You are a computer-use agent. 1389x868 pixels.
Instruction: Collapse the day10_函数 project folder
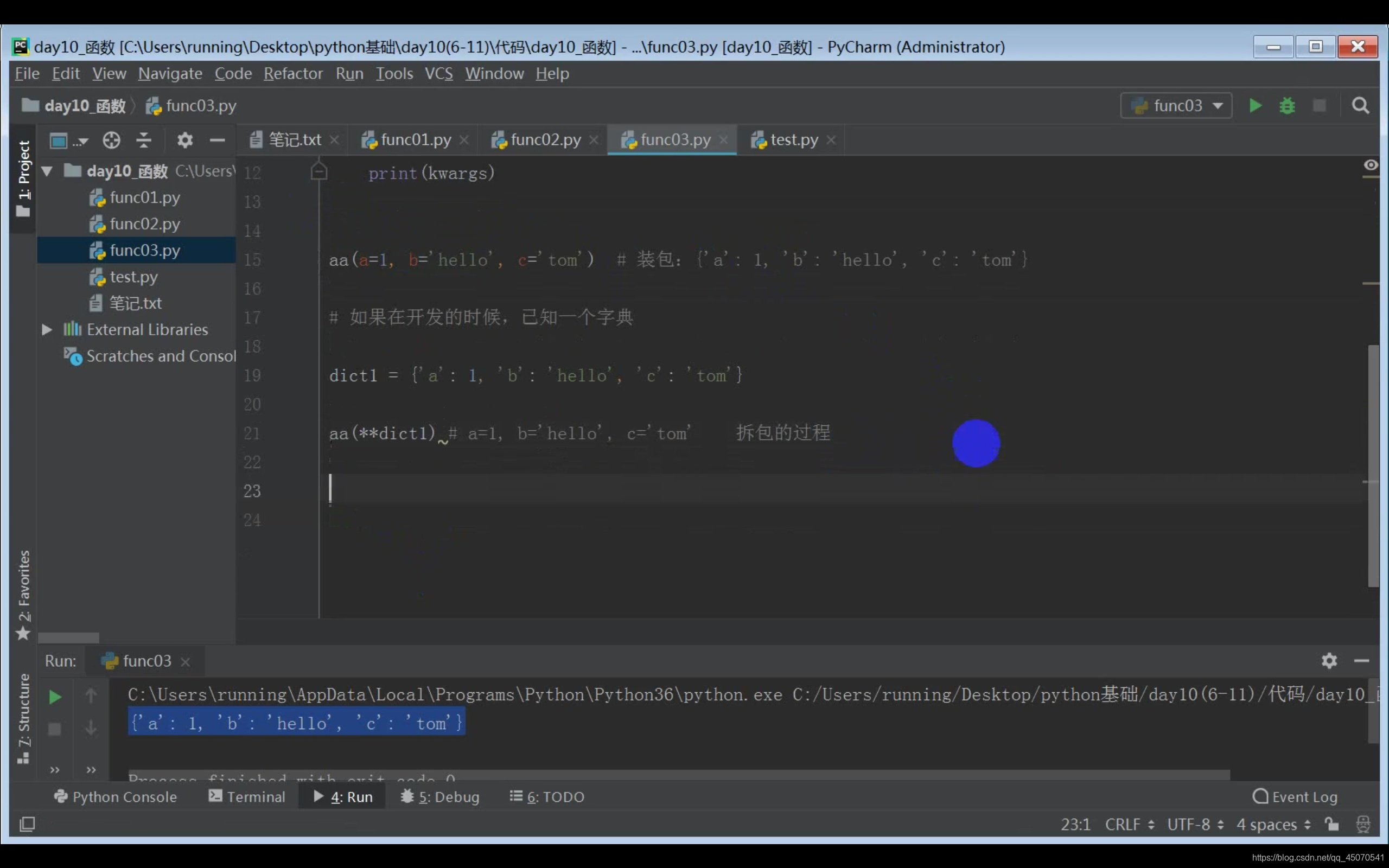[47, 171]
